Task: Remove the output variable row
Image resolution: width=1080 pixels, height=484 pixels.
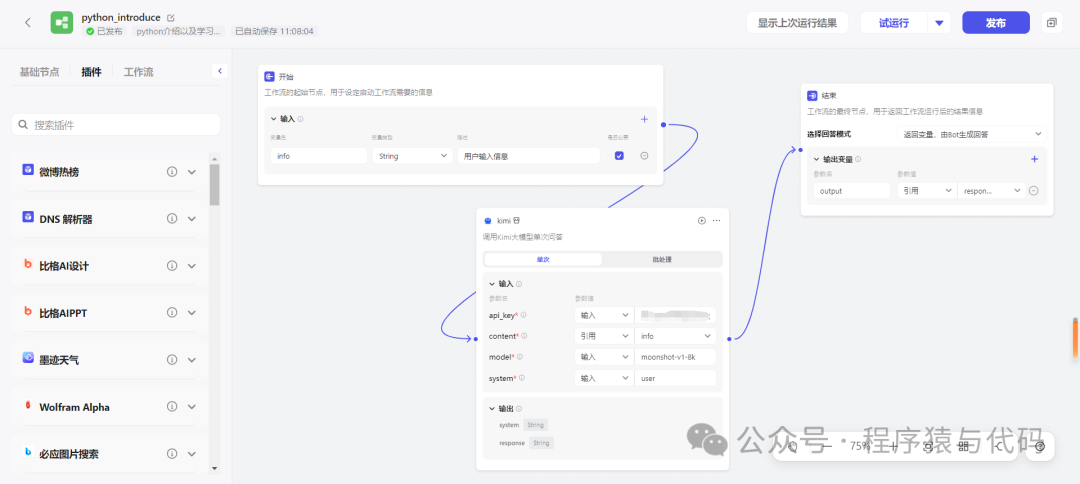Action: point(1034,191)
